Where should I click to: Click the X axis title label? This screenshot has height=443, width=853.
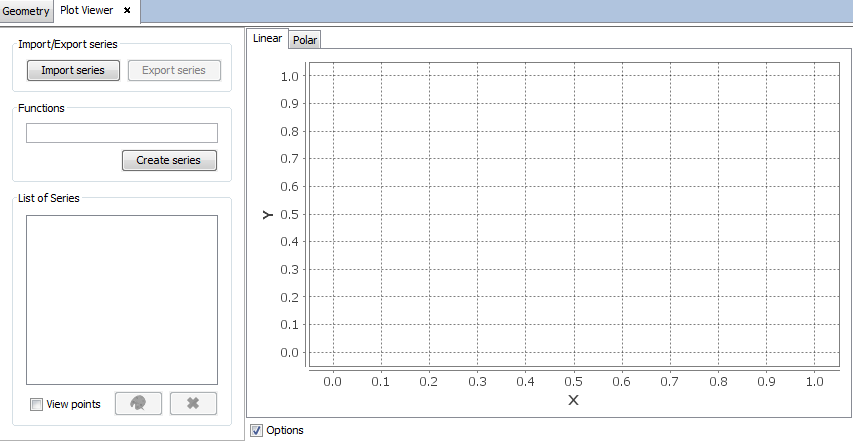tap(573, 400)
